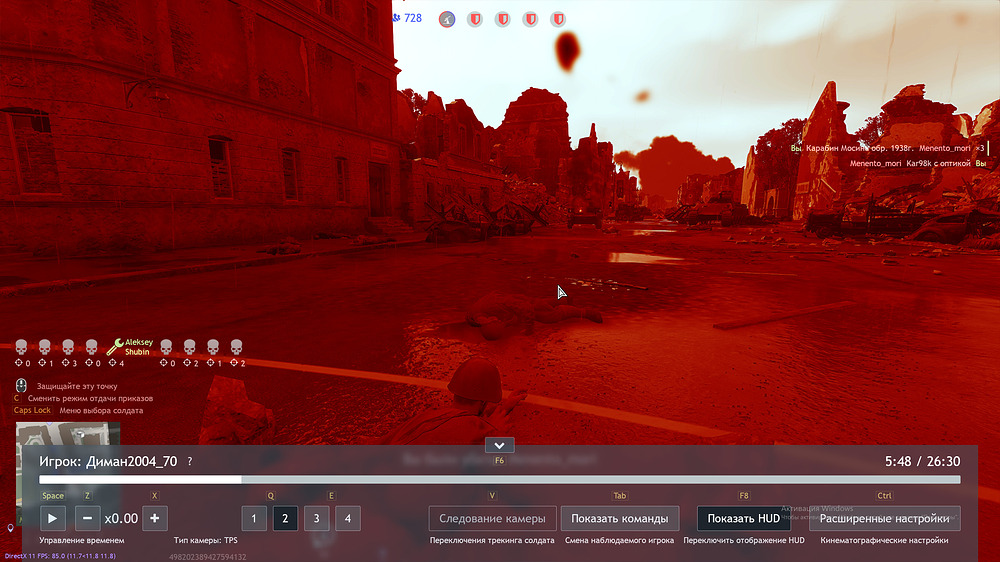The width and height of the screenshot is (1000, 562).
Task: Click the x0.00 playback speed value
Action: point(121,519)
